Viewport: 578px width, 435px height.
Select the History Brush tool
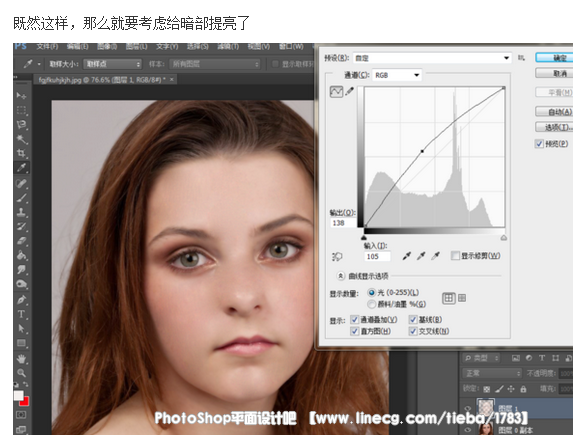pyautogui.click(x=21, y=226)
